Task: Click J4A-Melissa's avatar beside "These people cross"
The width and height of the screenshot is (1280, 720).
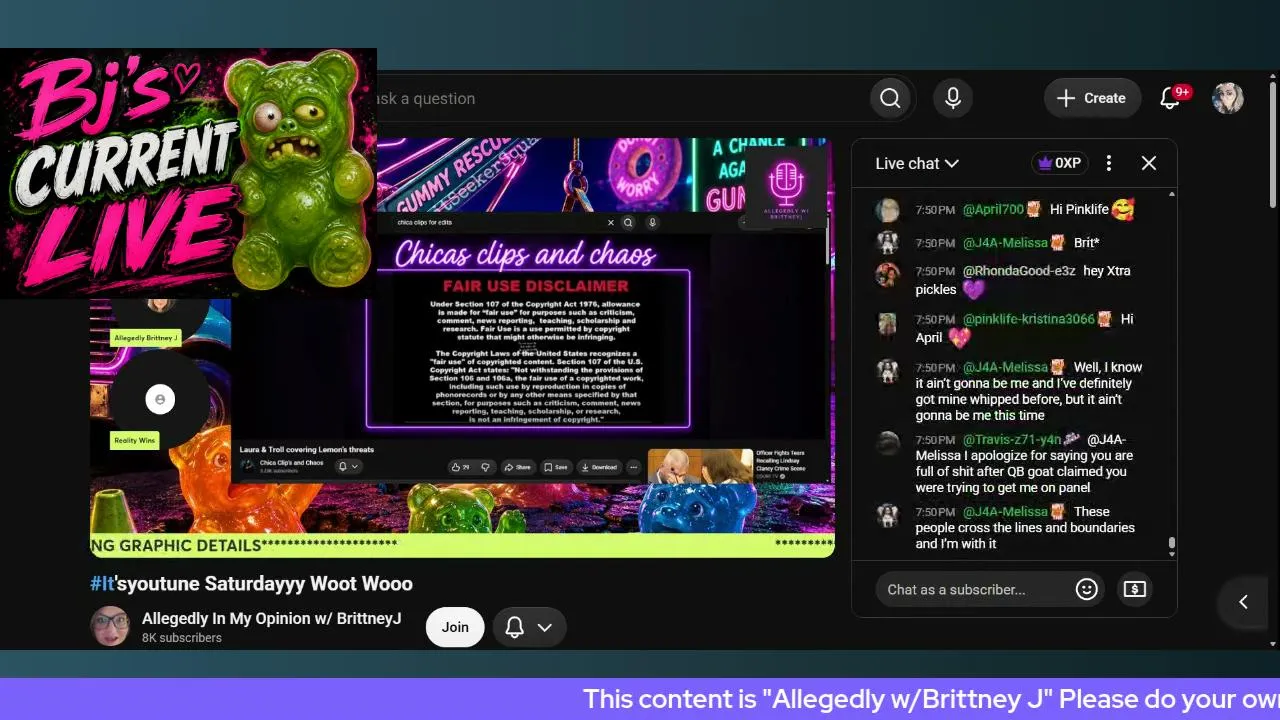Action: pos(887,515)
